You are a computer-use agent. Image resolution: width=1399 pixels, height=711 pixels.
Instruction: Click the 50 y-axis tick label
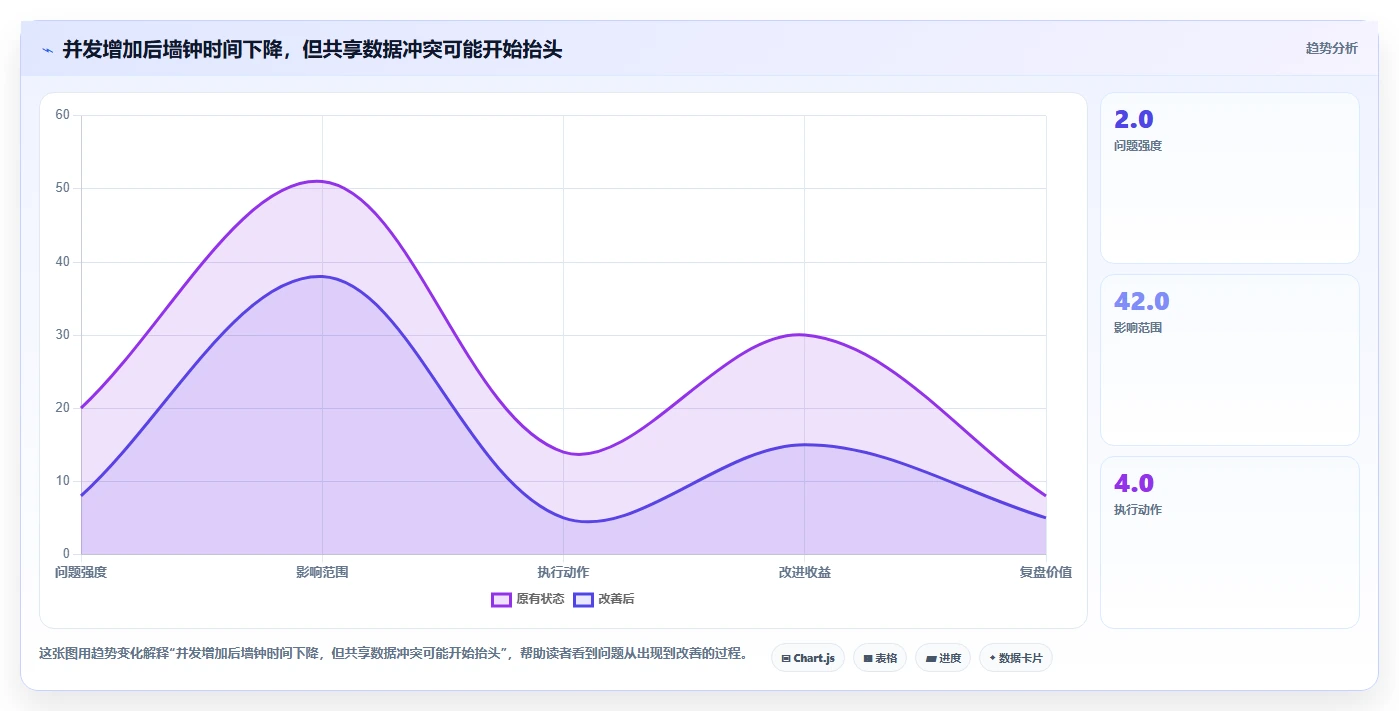click(x=62, y=188)
